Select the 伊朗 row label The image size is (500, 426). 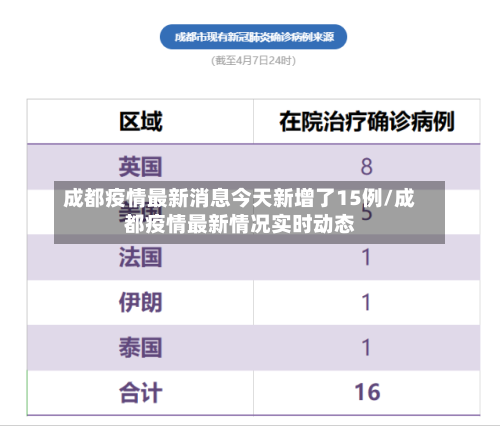click(x=141, y=302)
